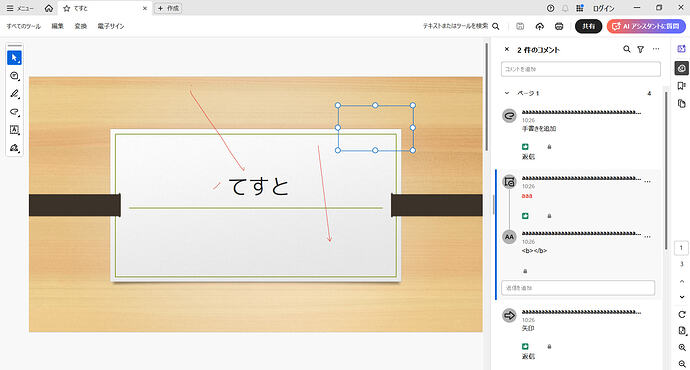The height and width of the screenshot is (370, 690).
Task: Upload to cloud with the cloud icon
Action: pyautogui.click(x=540, y=26)
